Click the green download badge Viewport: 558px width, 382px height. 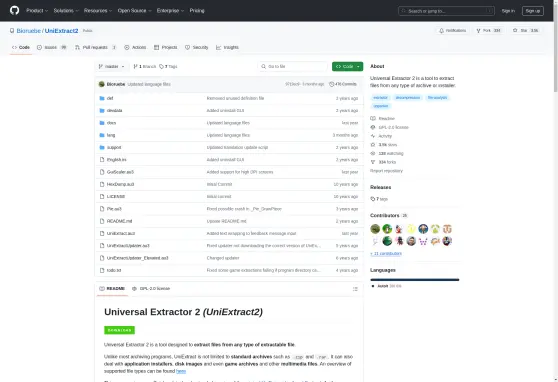click(119, 330)
